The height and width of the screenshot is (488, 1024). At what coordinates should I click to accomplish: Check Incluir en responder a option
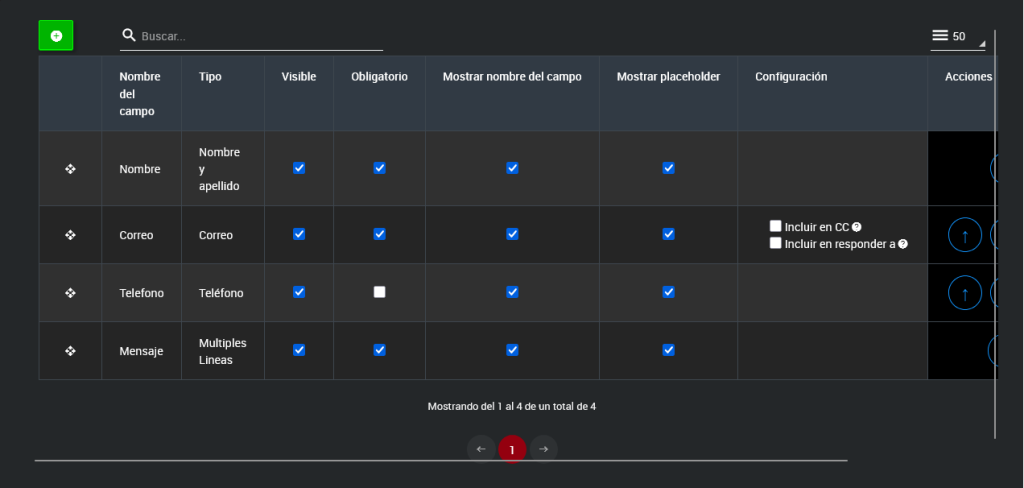pyautogui.click(x=775, y=243)
